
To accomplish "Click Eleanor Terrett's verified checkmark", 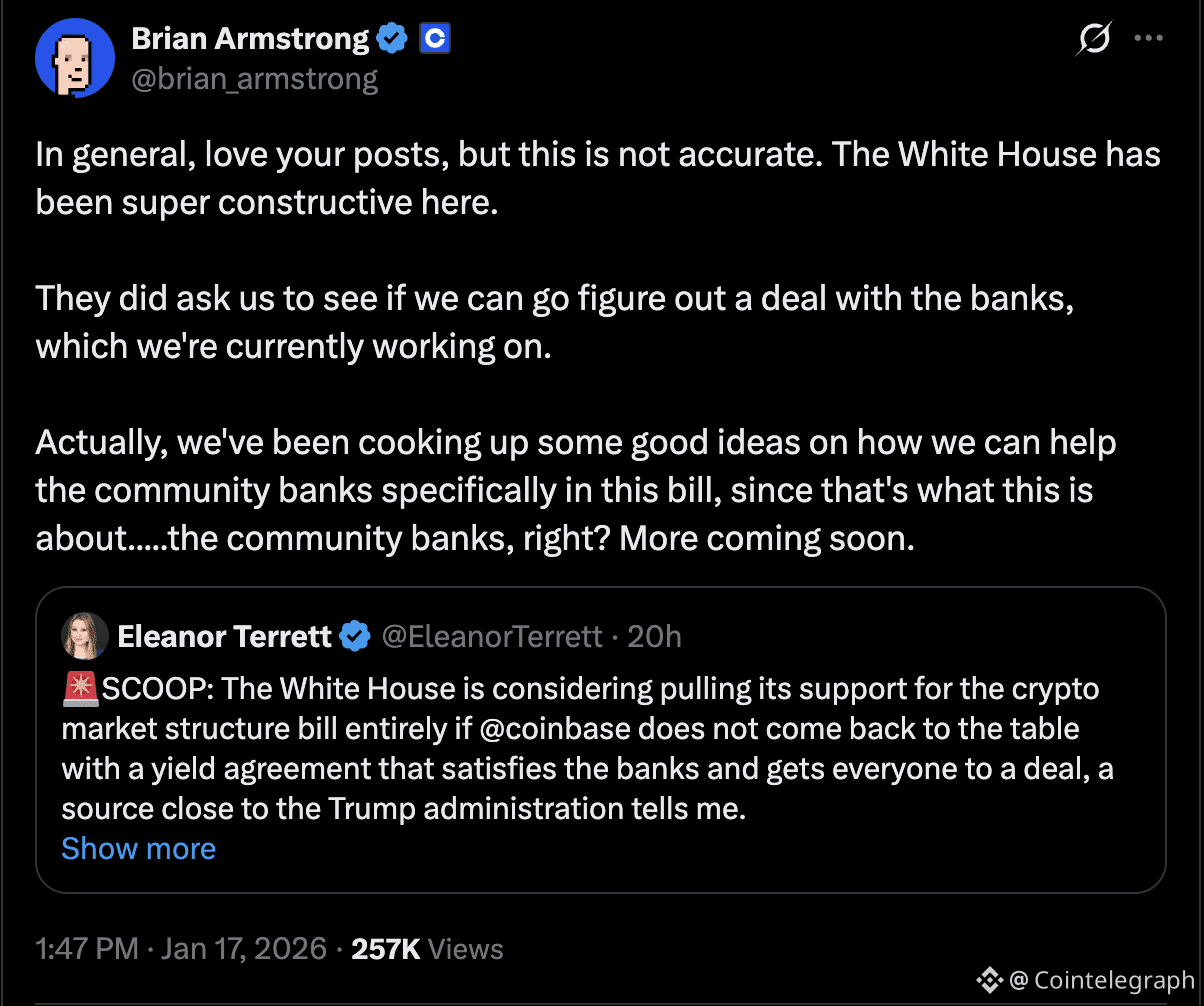I will pyautogui.click(x=355, y=636).
